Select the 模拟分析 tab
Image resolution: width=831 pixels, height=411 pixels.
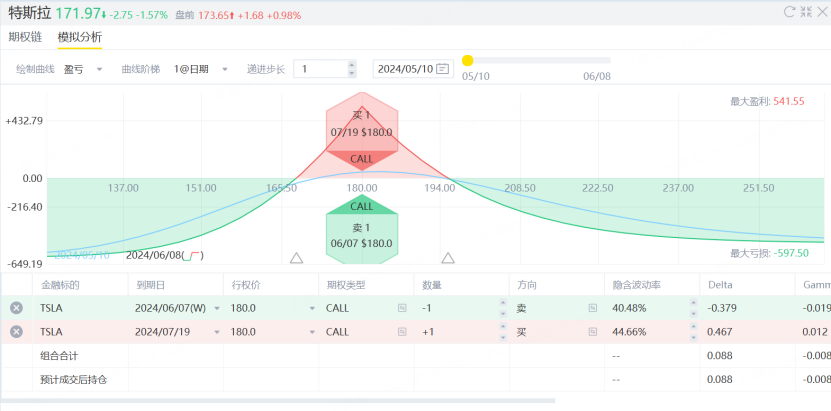79,37
